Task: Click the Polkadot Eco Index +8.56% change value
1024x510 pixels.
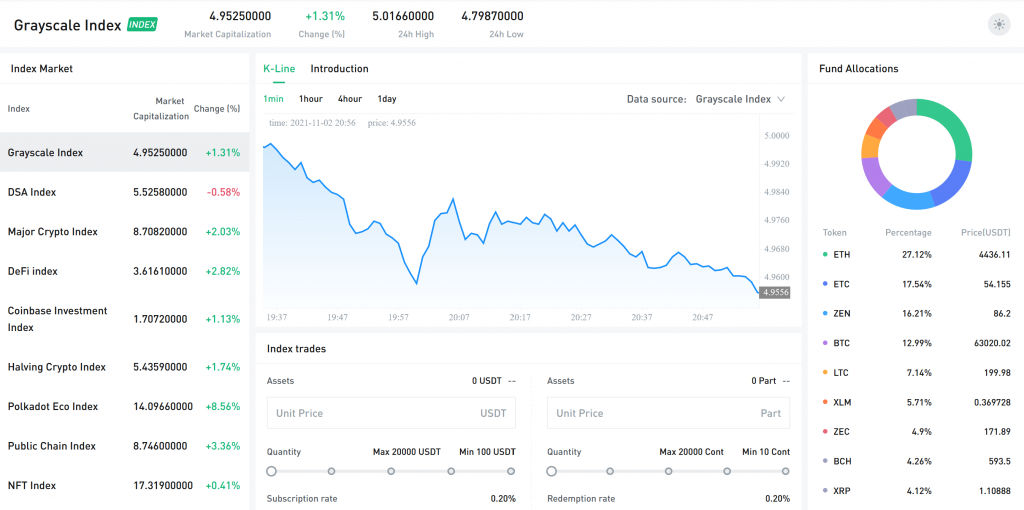Action: 223,407
